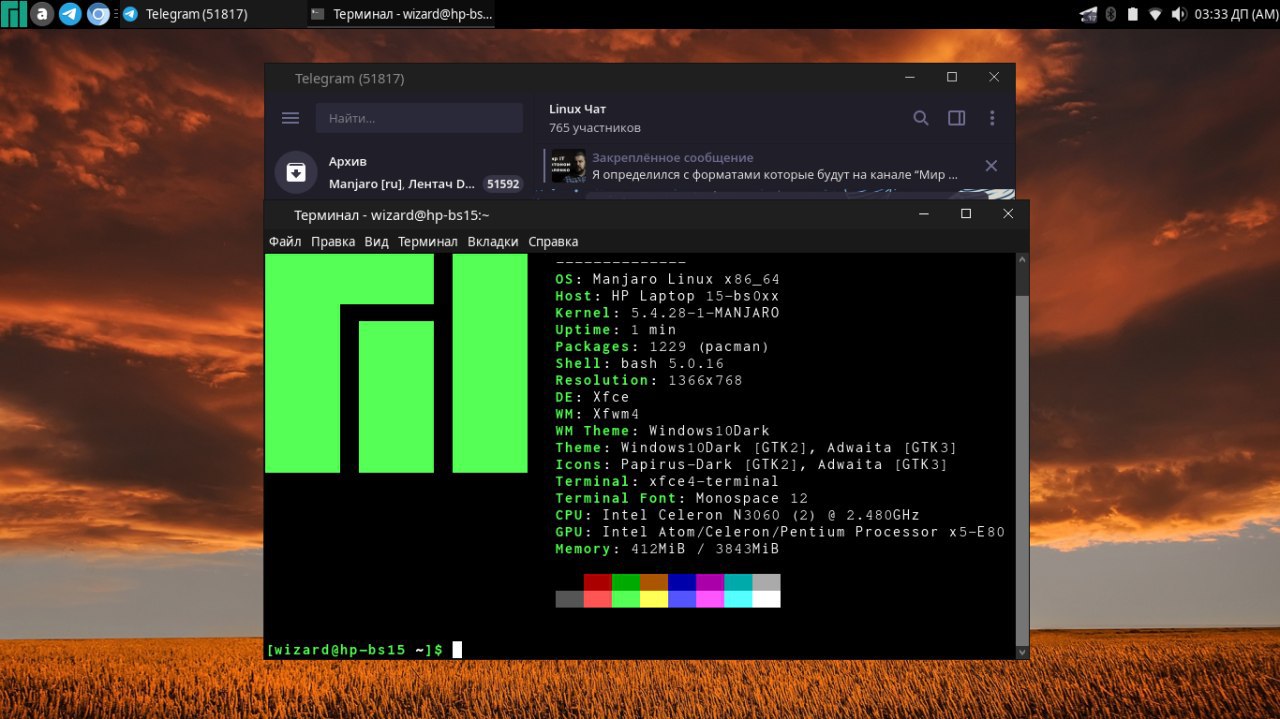Launch Chromium from the panel launcher icon
This screenshot has height=719, width=1280.
pyautogui.click(x=98, y=14)
